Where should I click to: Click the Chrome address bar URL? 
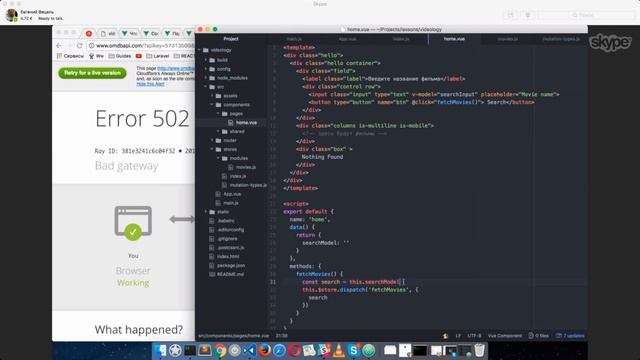tap(145, 46)
